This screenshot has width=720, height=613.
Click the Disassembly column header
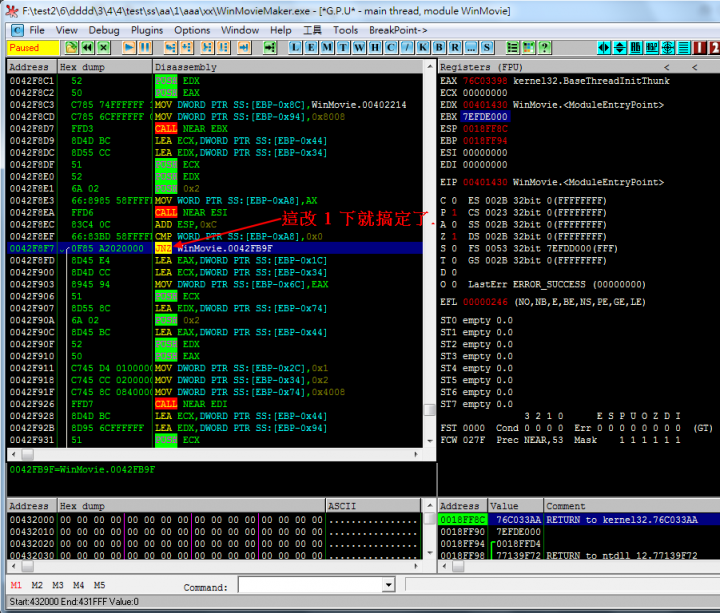[287, 67]
